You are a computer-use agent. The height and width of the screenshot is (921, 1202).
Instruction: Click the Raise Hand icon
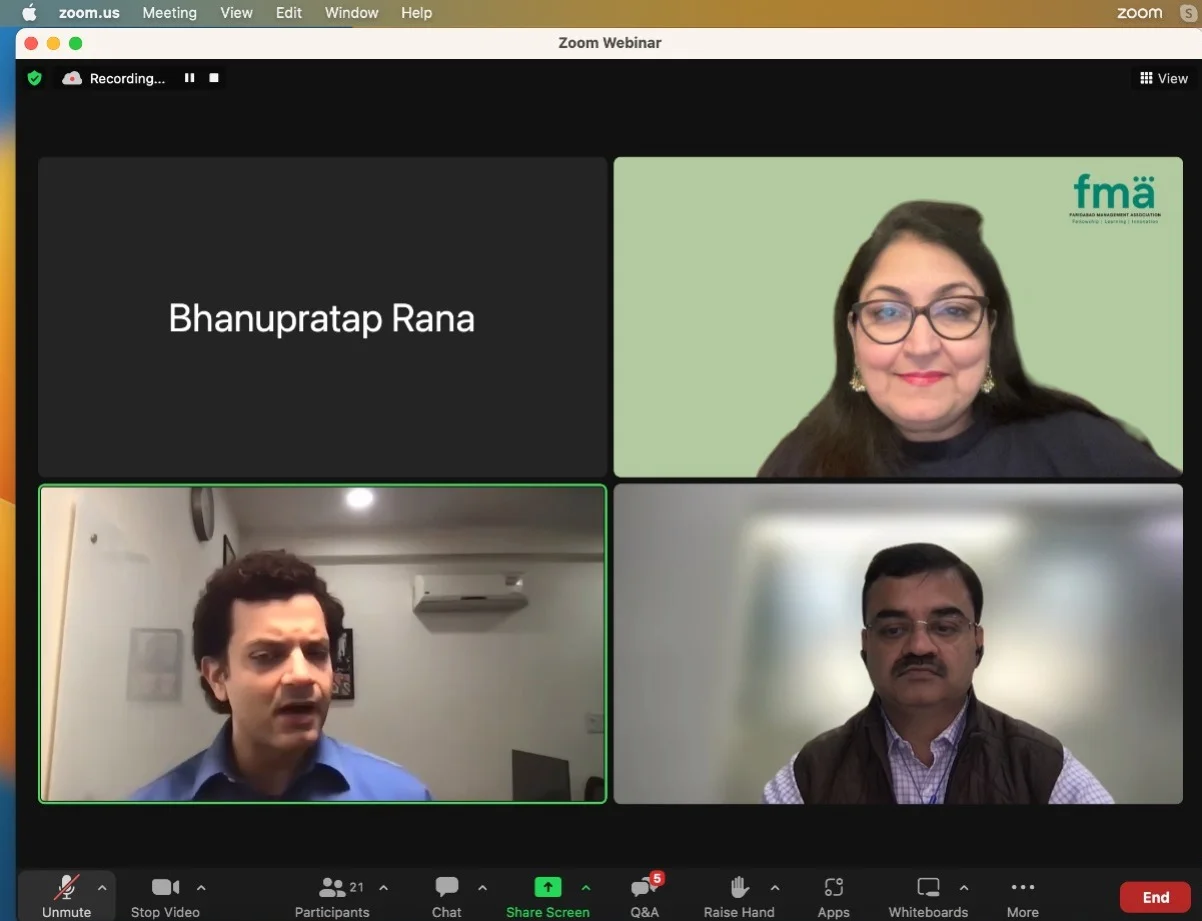click(739, 887)
